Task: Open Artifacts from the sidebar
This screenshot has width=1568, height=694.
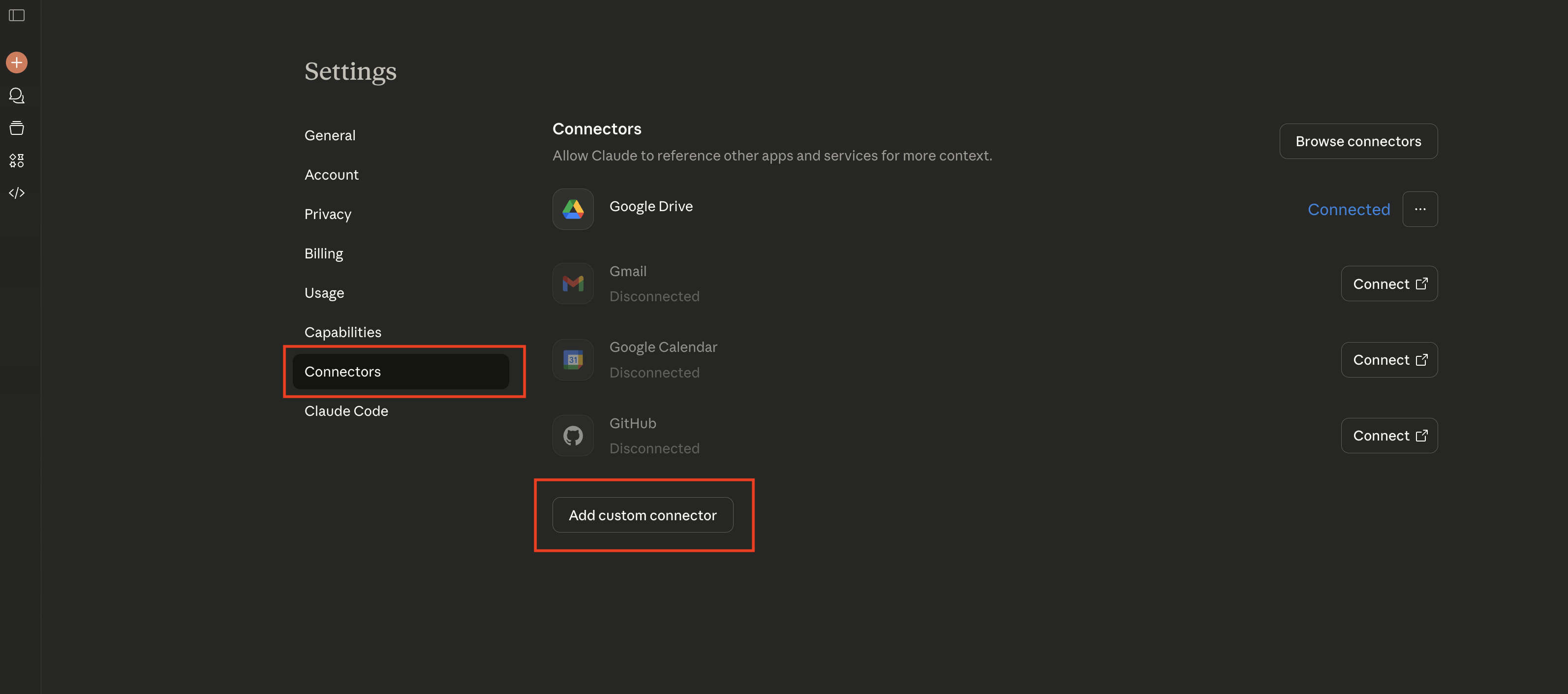Action: [16, 161]
